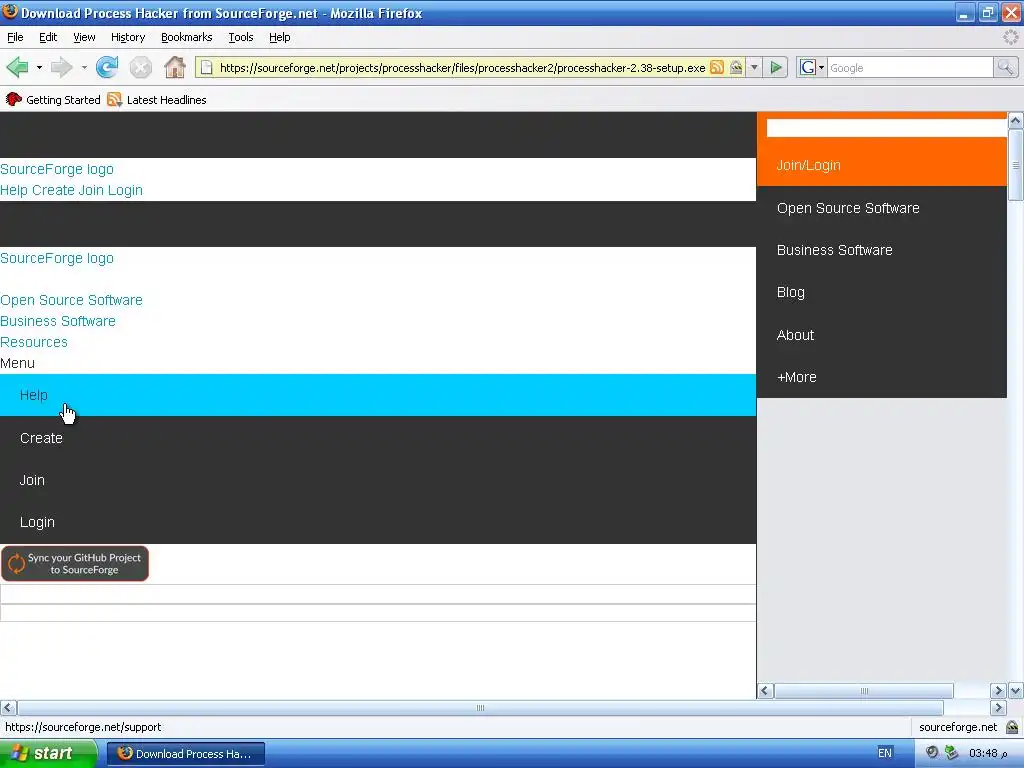Click the Firefox taskbar window button
Screen dimensions: 1024x768
tap(186, 754)
